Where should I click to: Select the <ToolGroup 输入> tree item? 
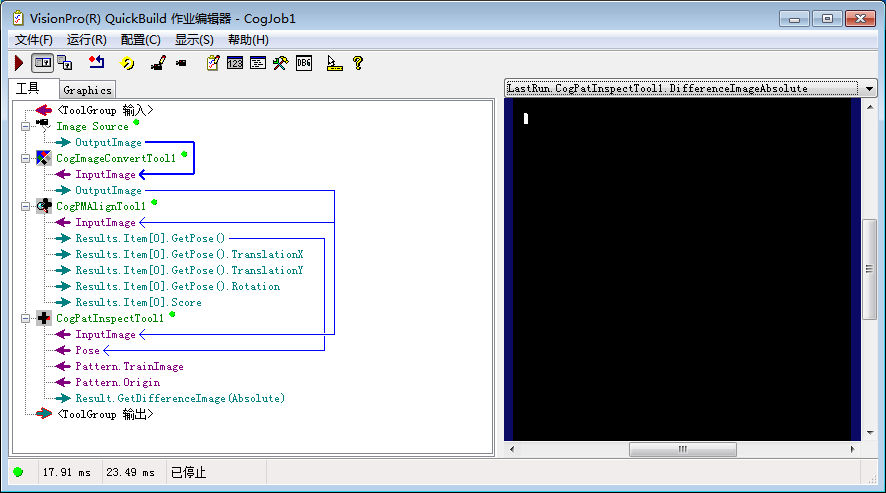pos(105,110)
